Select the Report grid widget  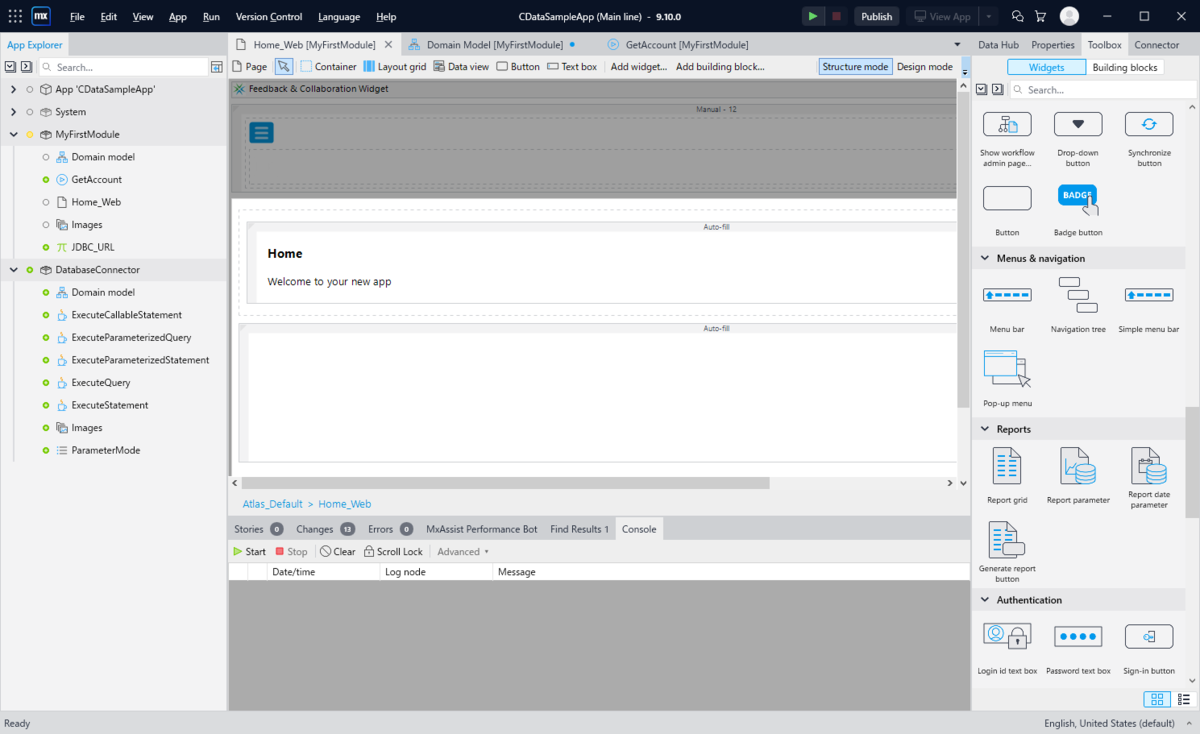[x=1007, y=476]
